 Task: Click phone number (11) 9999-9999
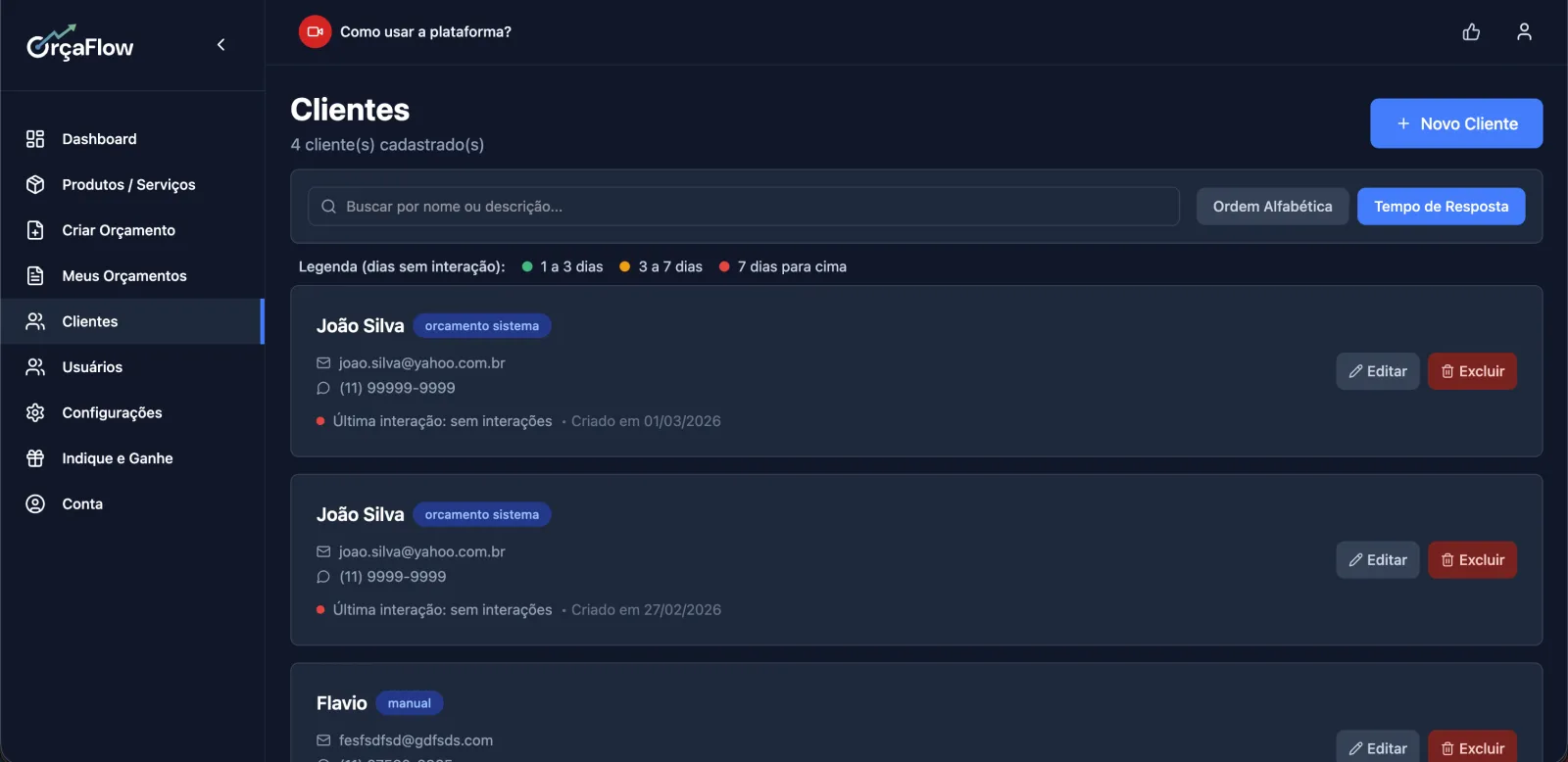click(x=393, y=577)
